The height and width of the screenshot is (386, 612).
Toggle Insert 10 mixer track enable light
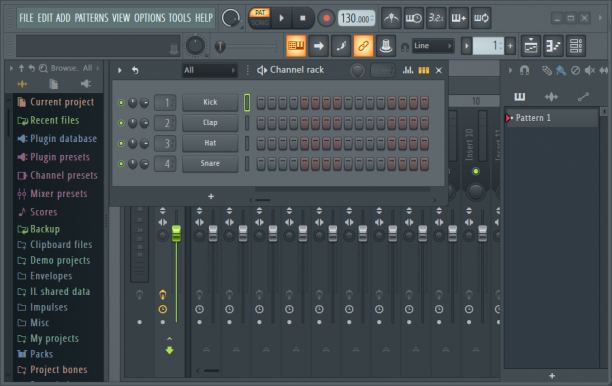[475, 171]
